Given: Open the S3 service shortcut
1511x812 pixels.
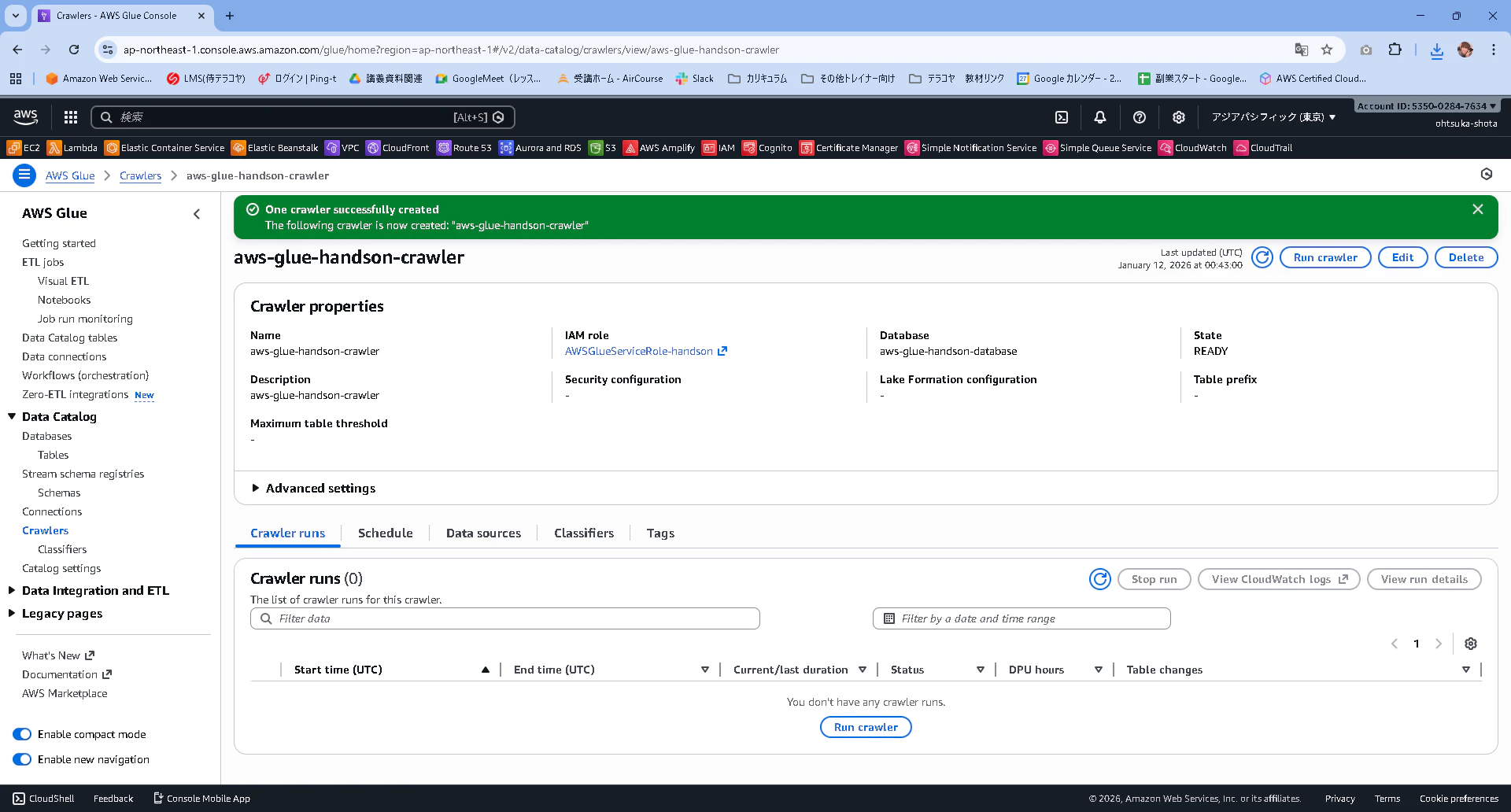Looking at the screenshot, I should point(603,148).
